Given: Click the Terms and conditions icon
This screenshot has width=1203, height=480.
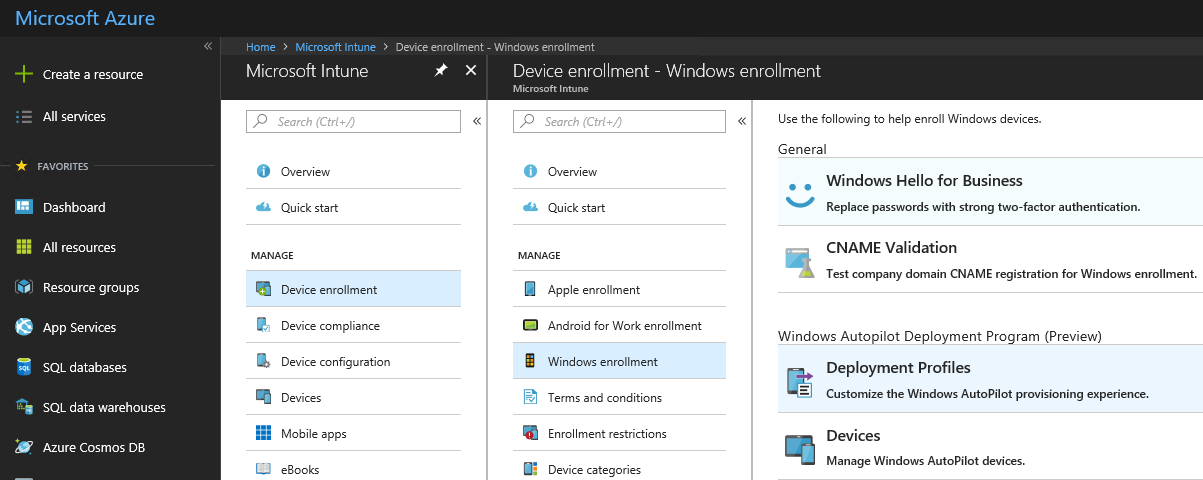Looking at the screenshot, I should coord(530,397).
